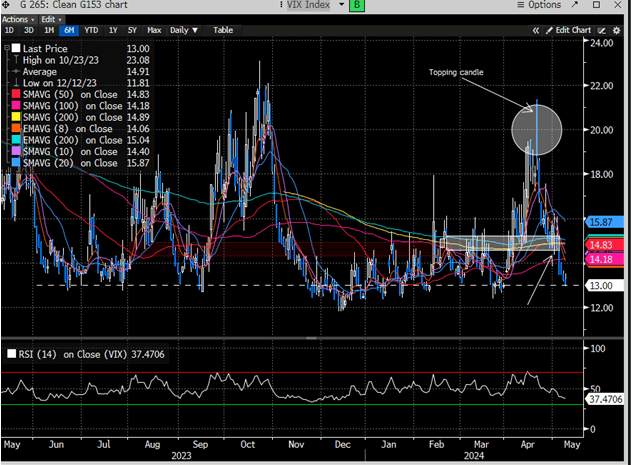The image size is (631, 465).
Task: Click the Topping candle annotation label
Action: coord(458,73)
